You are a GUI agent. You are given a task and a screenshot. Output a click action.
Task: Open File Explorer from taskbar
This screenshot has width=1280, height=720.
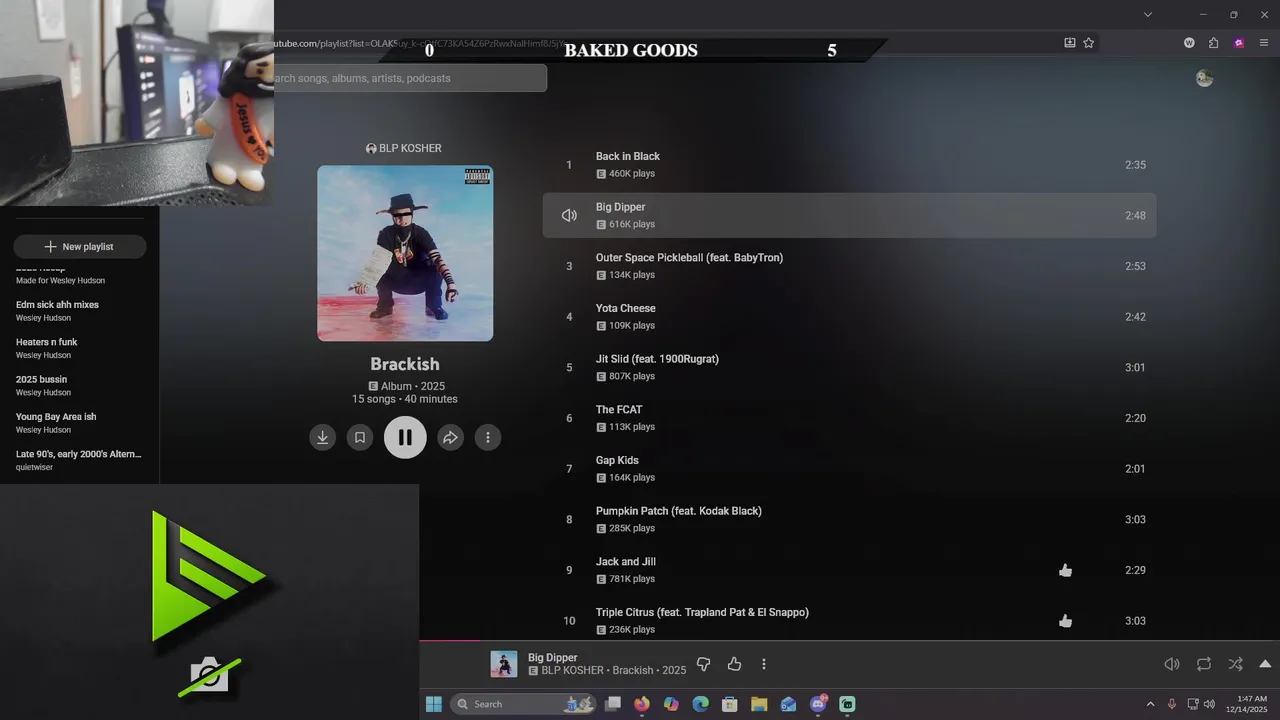click(x=759, y=704)
